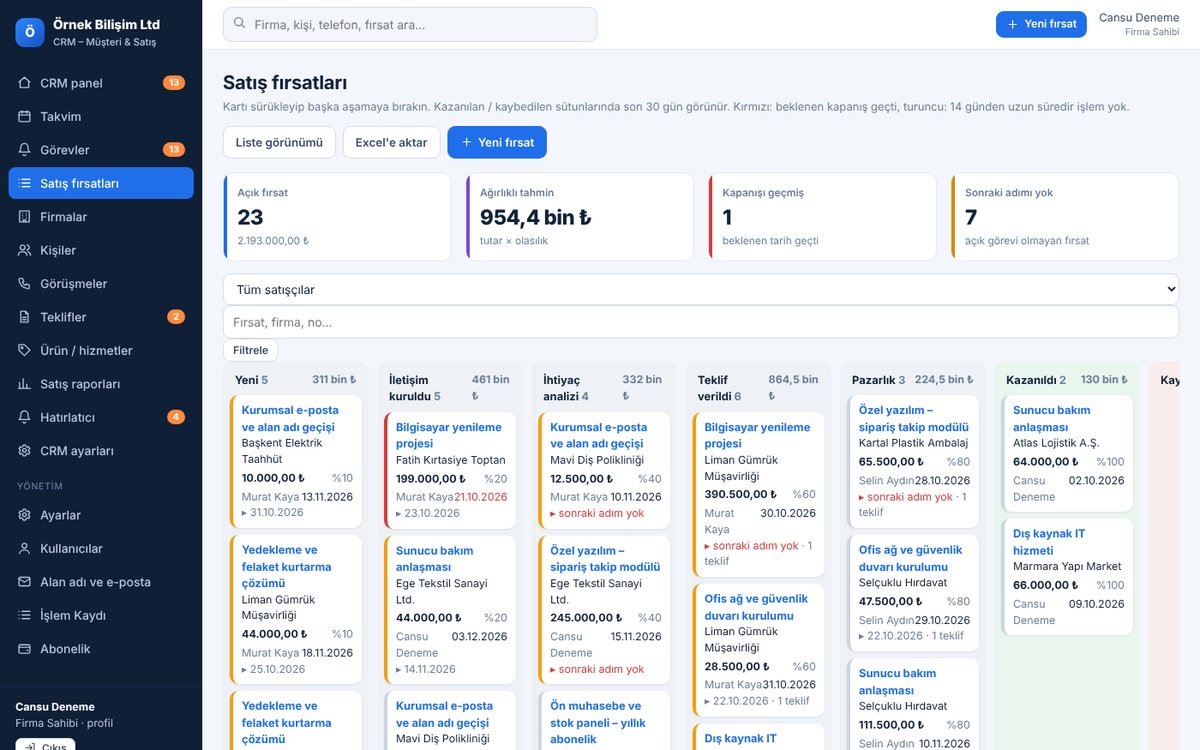Screen dimensions: 1200x750
Task: Click CRM panel badge 13
Action: coord(174,83)
